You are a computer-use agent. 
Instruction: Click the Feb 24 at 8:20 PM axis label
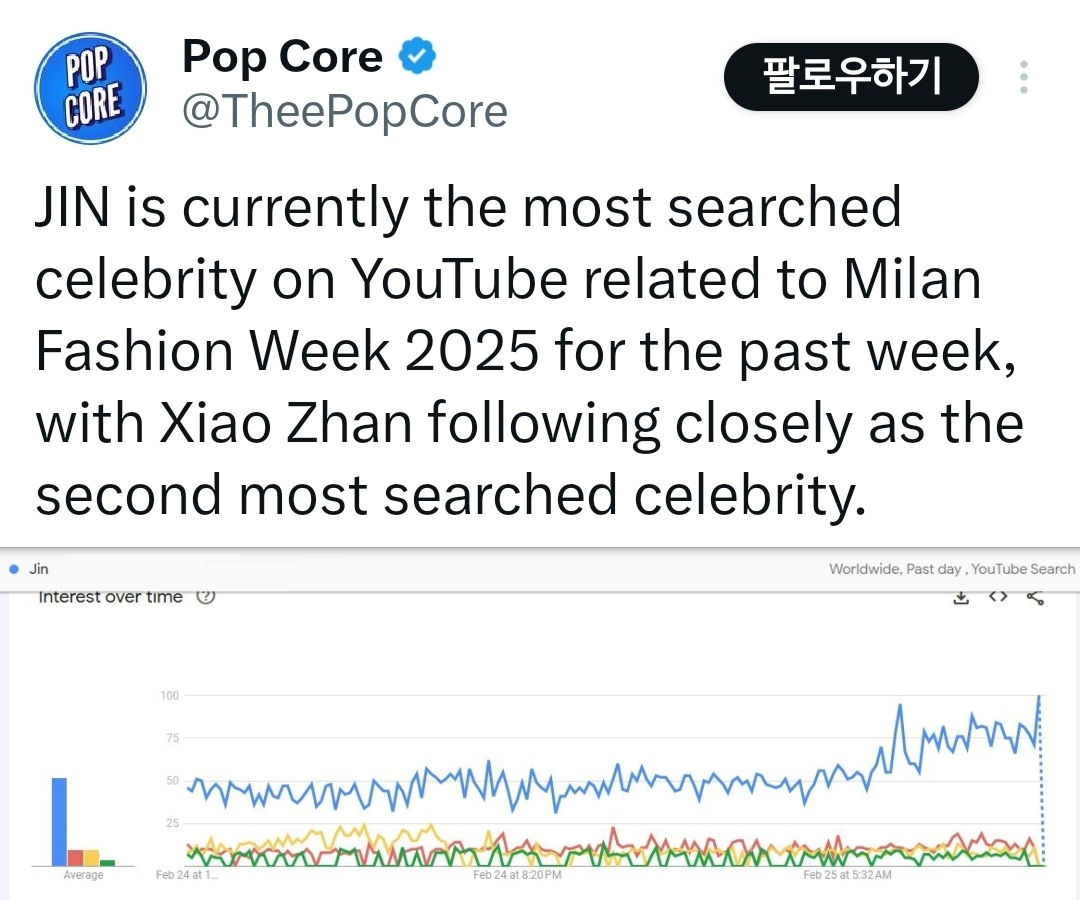point(517,876)
